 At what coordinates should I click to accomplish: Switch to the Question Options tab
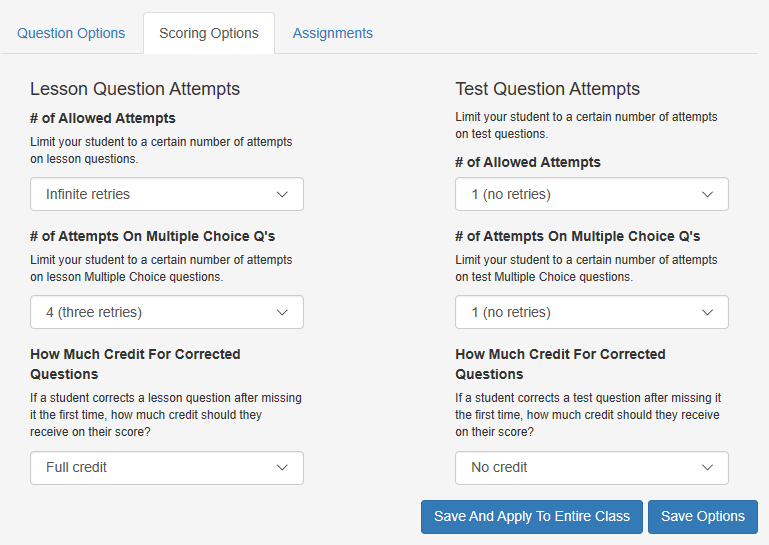click(x=71, y=33)
